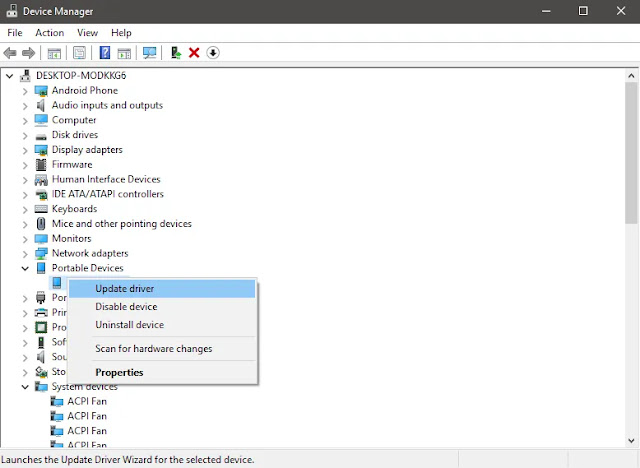Select the first ACPI Fan device
The image size is (640, 468).
(87, 401)
